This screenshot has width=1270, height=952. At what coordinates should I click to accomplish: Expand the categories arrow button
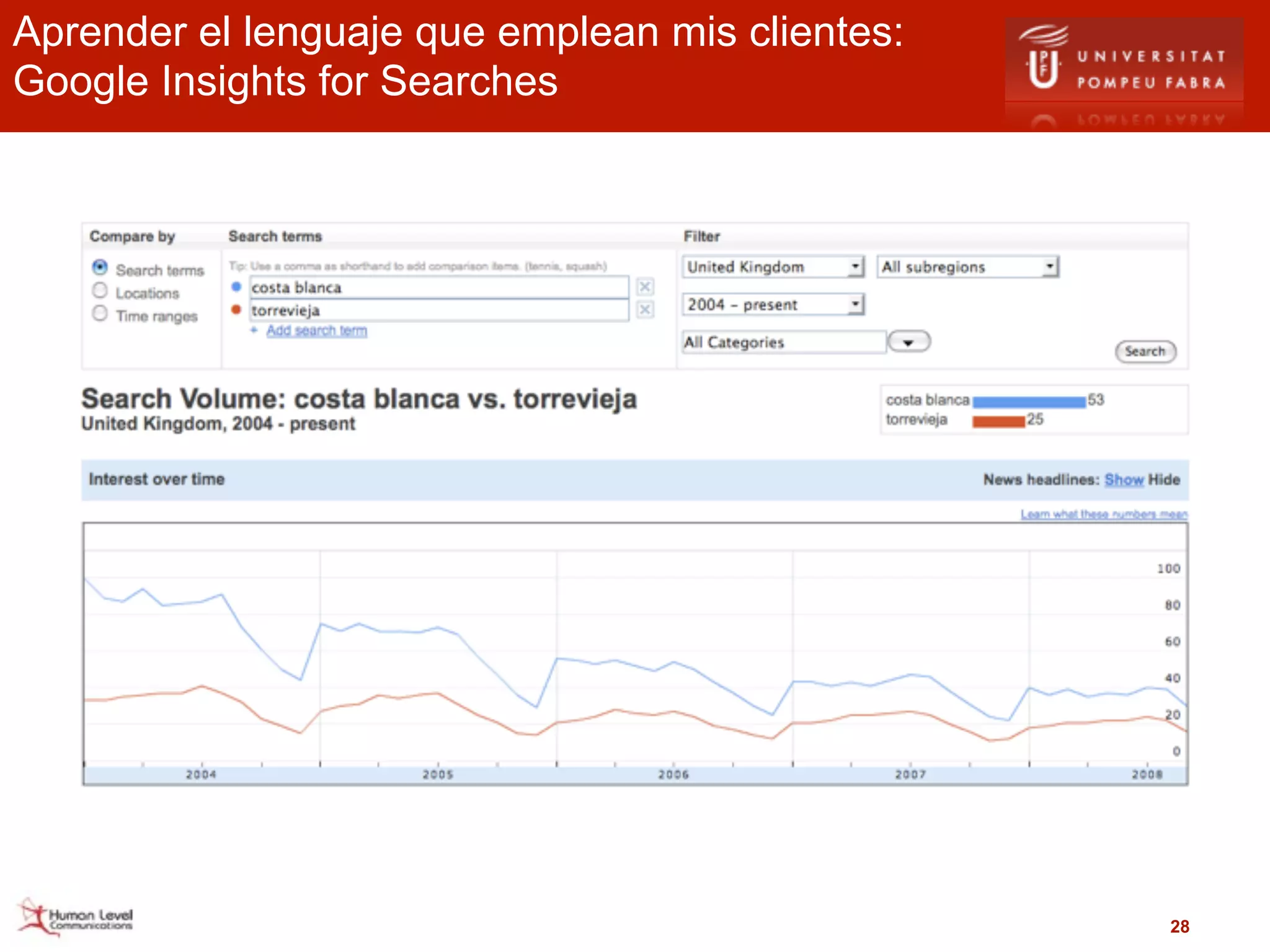(x=909, y=342)
